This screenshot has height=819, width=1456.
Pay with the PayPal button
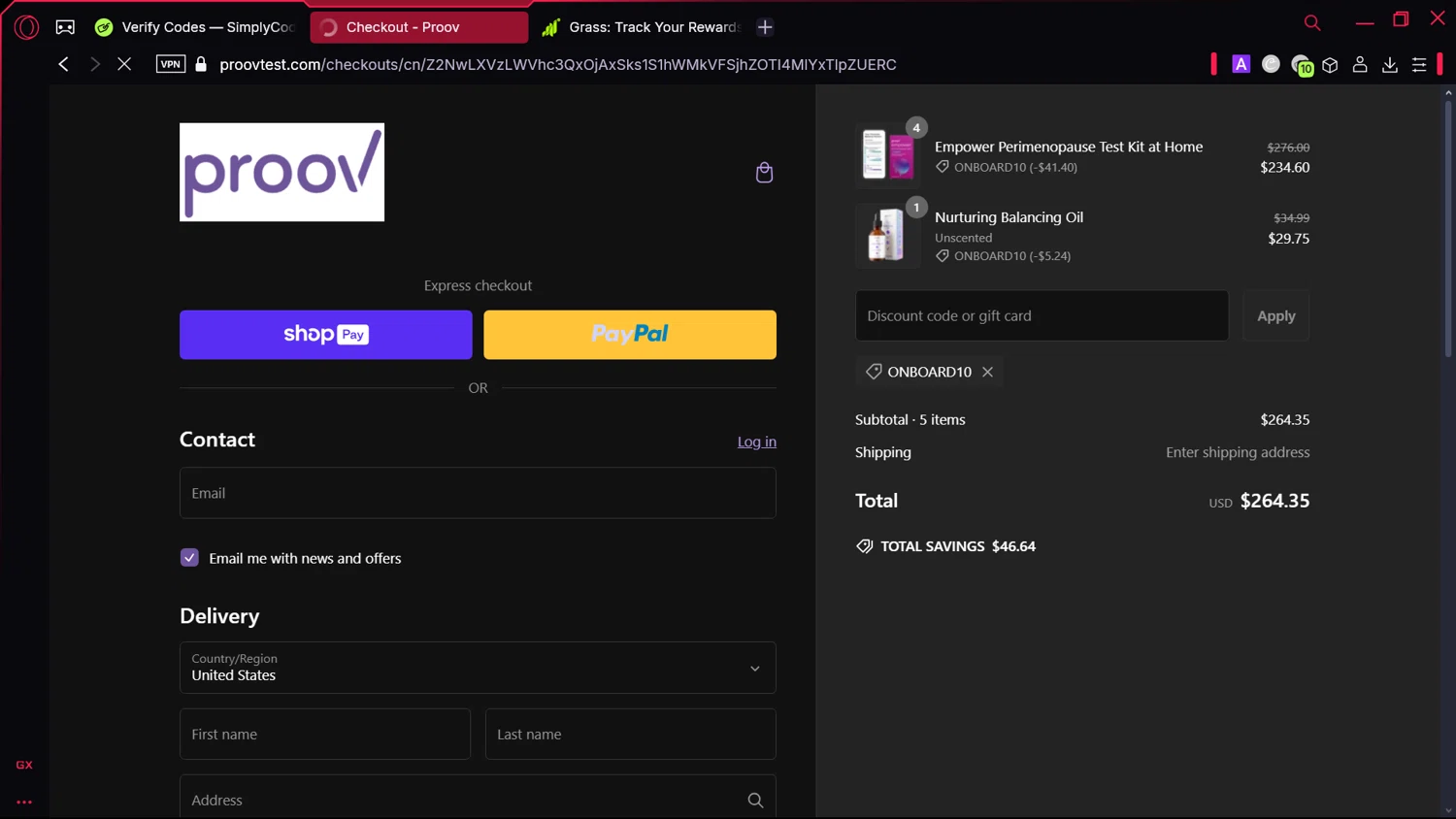630,335
